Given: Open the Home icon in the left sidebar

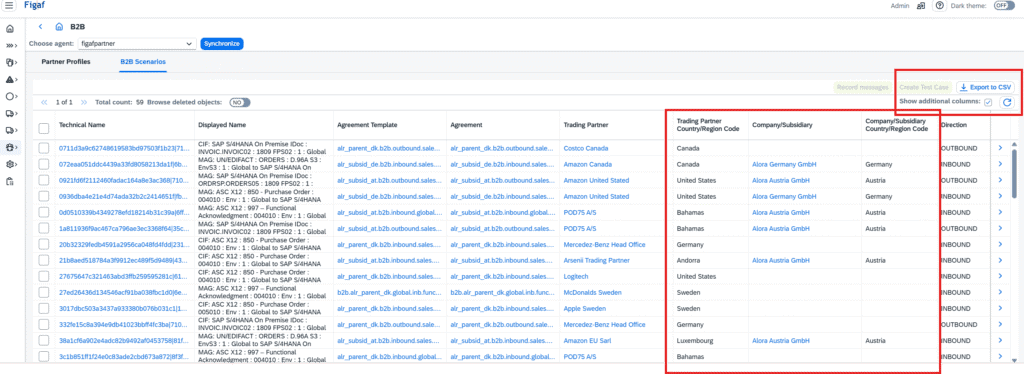Looking at the screenshot, I should click(x=10, y=29).
